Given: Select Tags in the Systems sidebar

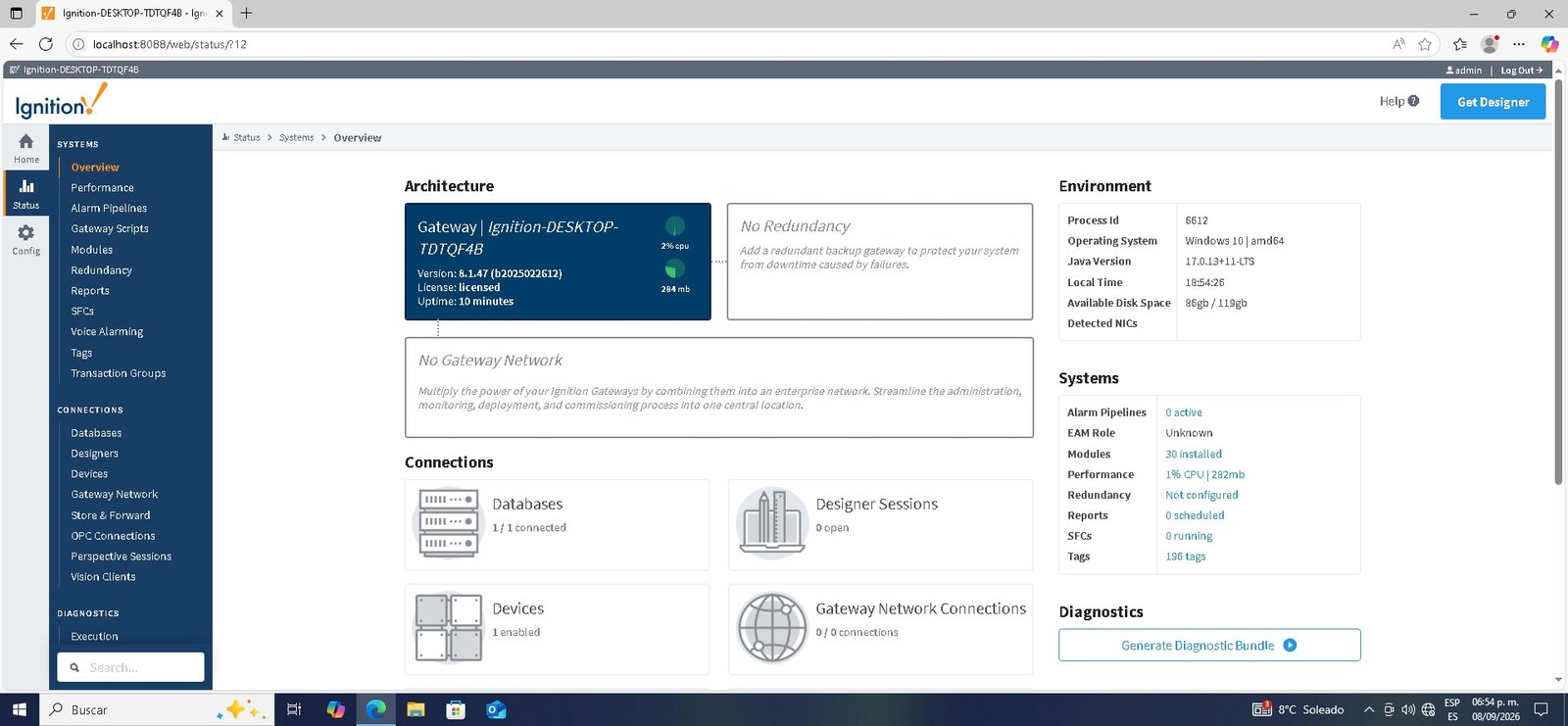Looking at the screenshot, I should (x=81, y=353).
